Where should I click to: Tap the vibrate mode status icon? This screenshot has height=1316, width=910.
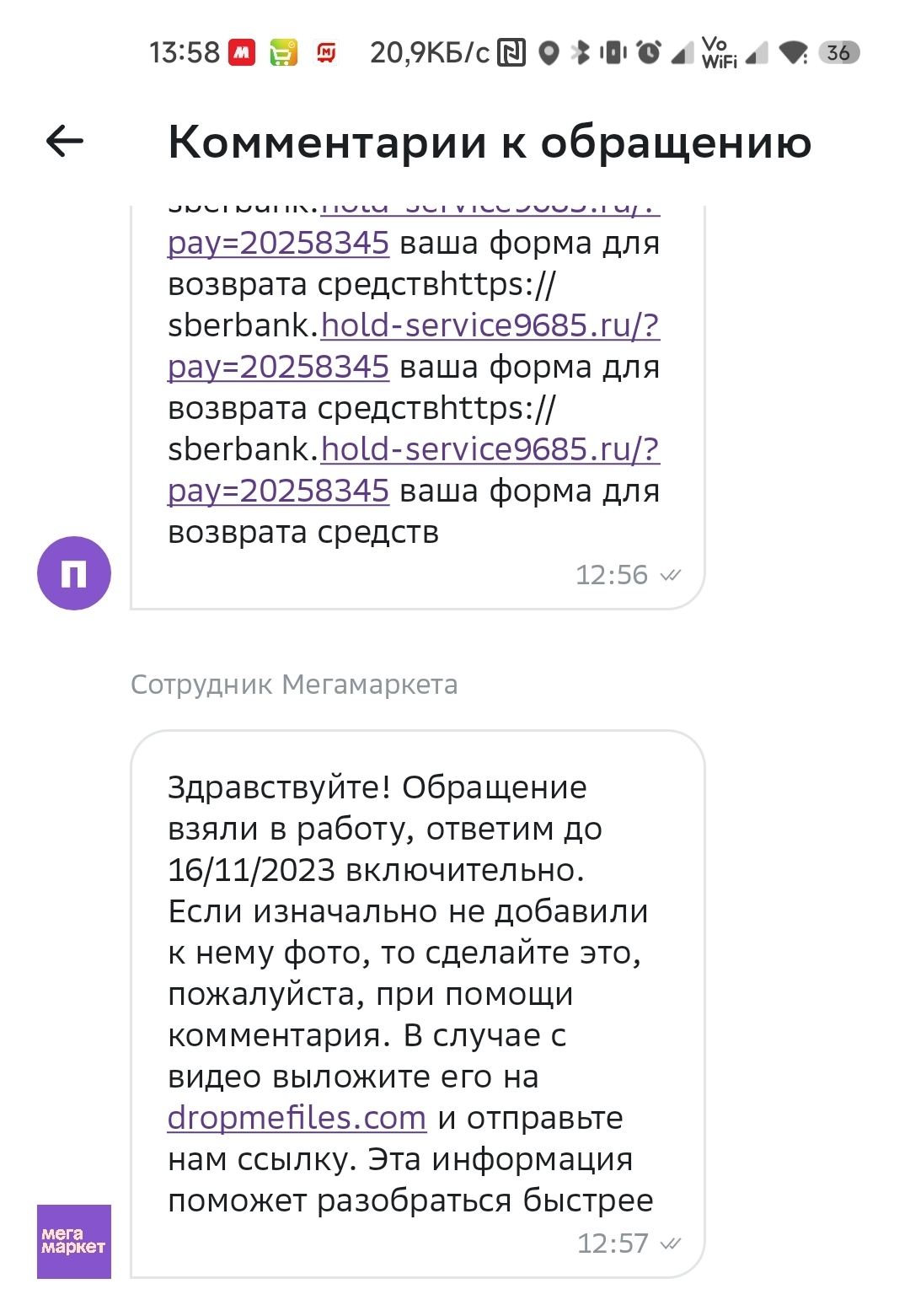613,53
